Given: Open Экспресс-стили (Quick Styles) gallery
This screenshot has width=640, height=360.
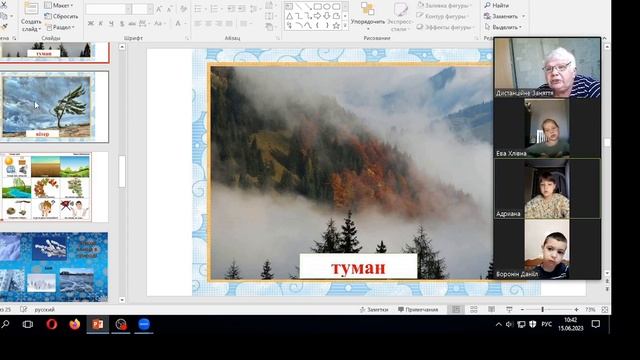Looking at the screenshot, I should pos(400,17).
